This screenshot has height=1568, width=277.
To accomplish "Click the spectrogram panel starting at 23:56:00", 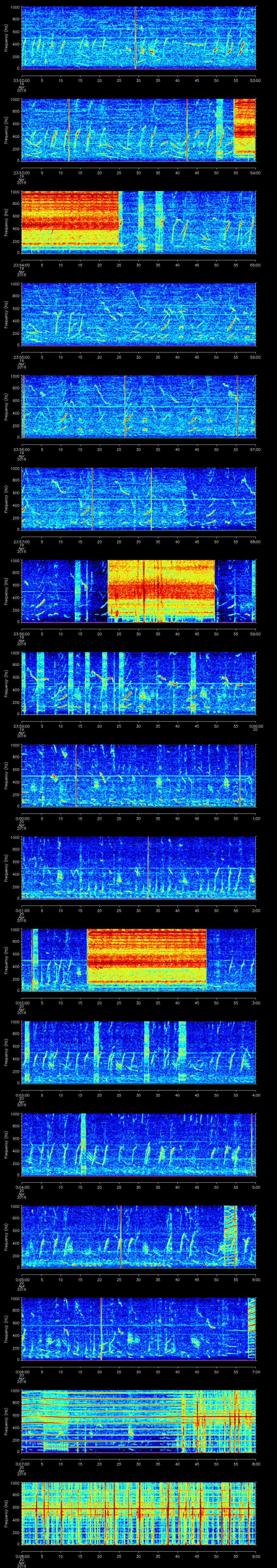I will click(139, 407).
